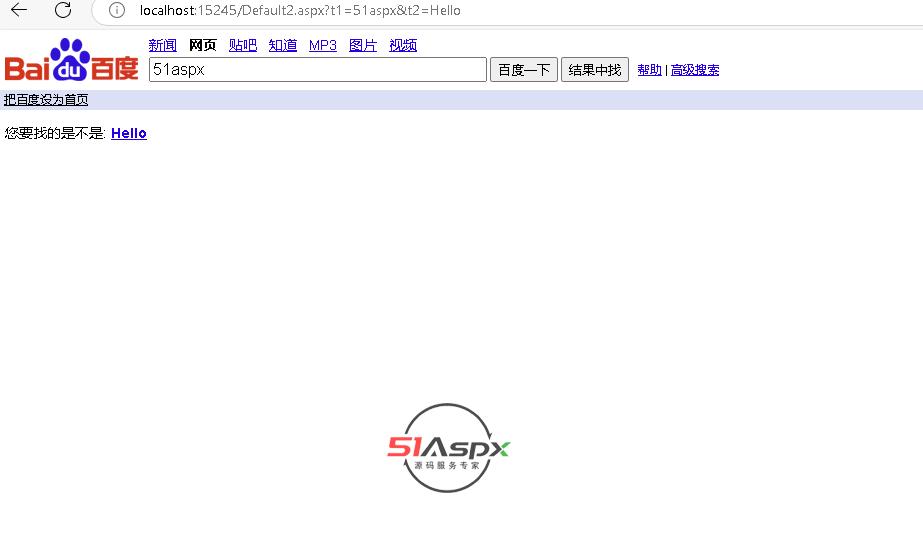The image size is (923, 538).
Task: Click the site information icon in the address bar
Action: pos(117,10)
